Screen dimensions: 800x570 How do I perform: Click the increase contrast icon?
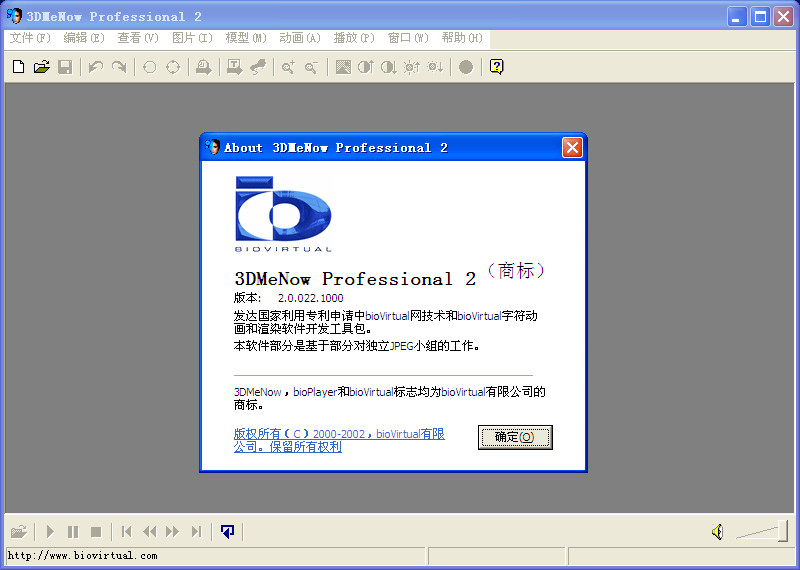pyautogui.click(x=366, y=67)
